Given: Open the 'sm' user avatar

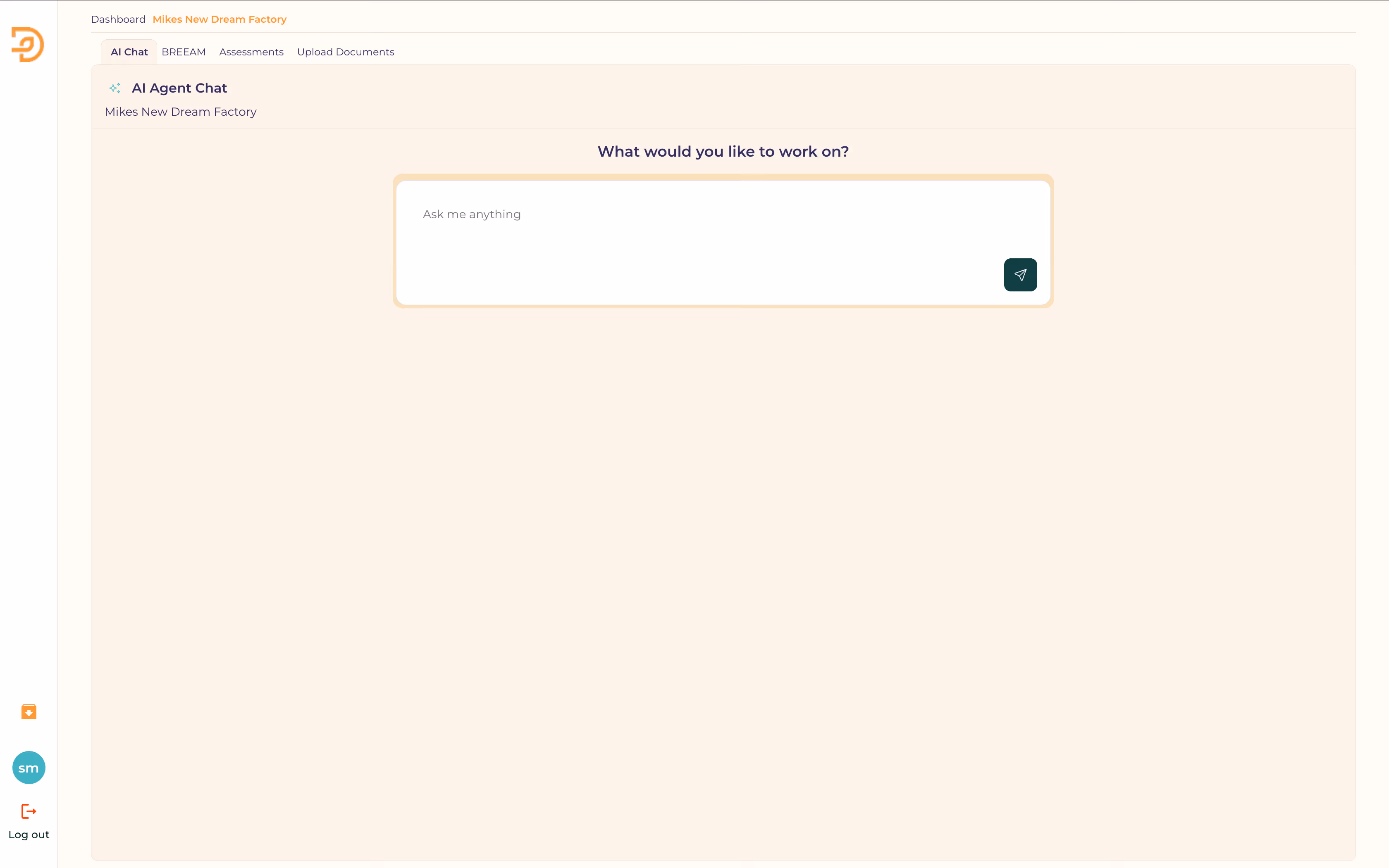Looking at the screenshot, I should tap(29, 768).
